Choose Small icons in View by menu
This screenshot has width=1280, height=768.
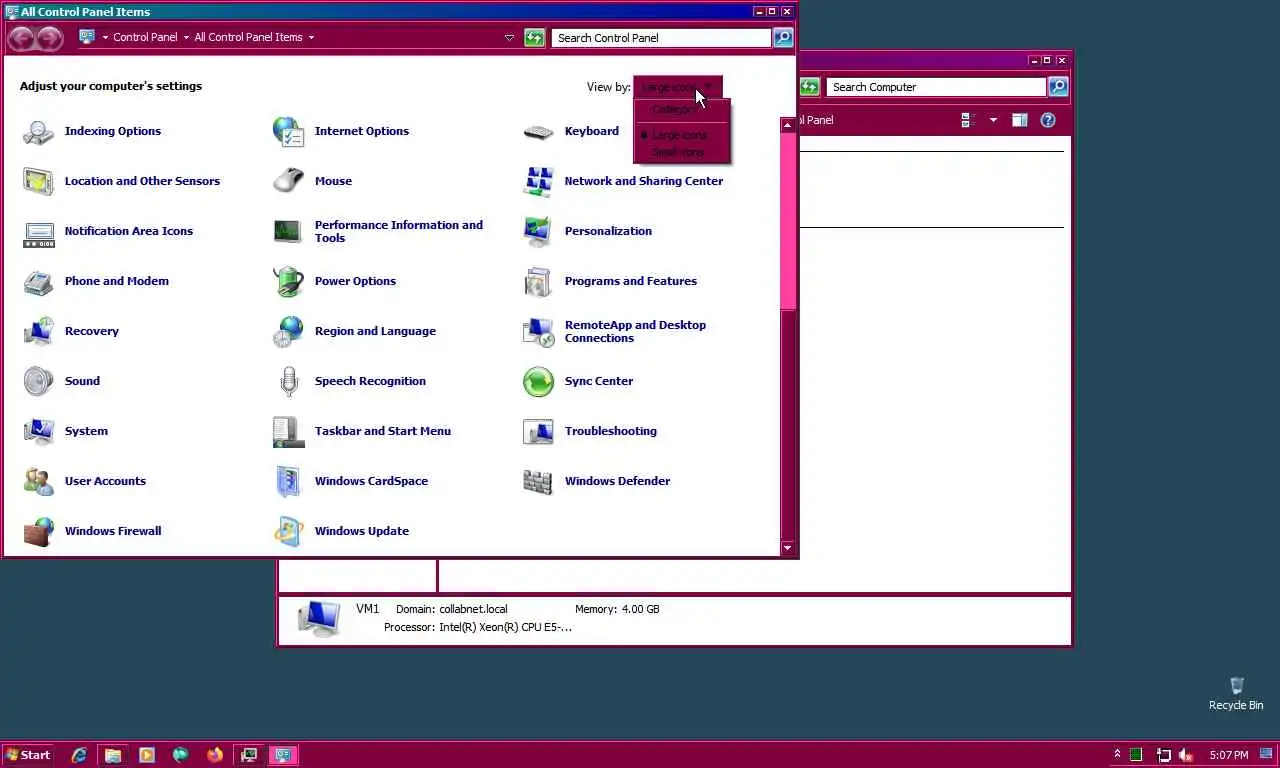[680, 152]
